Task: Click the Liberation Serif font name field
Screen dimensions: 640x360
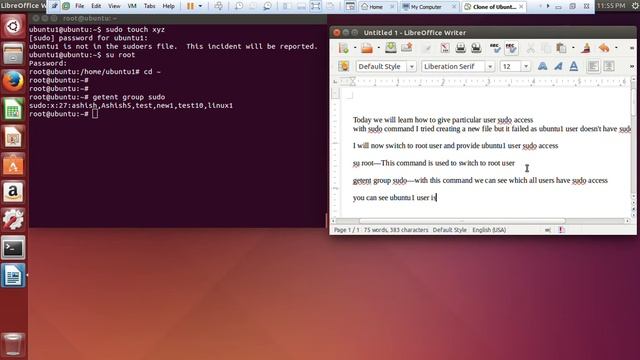Action: point(453,66)
